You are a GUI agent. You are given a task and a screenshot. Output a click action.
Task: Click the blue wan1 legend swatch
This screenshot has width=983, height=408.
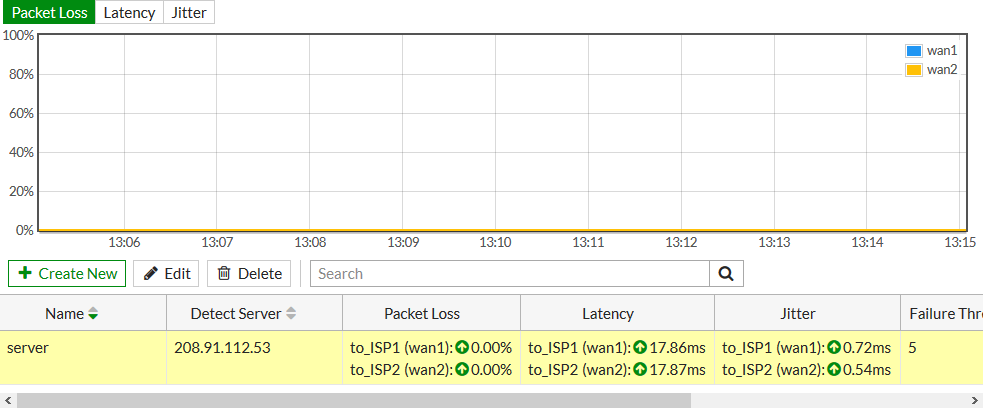[x=913, y=51]
